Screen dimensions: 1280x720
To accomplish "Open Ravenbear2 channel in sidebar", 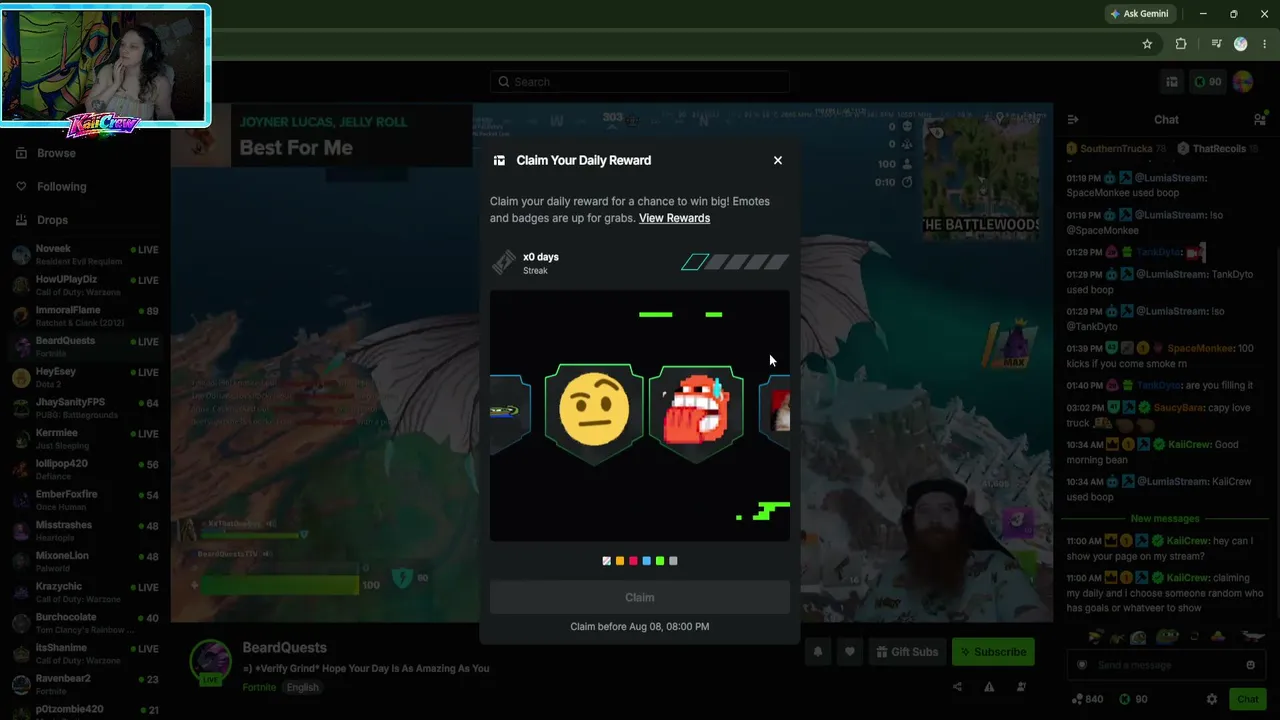I will pyautogui.click(x=84, y=685).
